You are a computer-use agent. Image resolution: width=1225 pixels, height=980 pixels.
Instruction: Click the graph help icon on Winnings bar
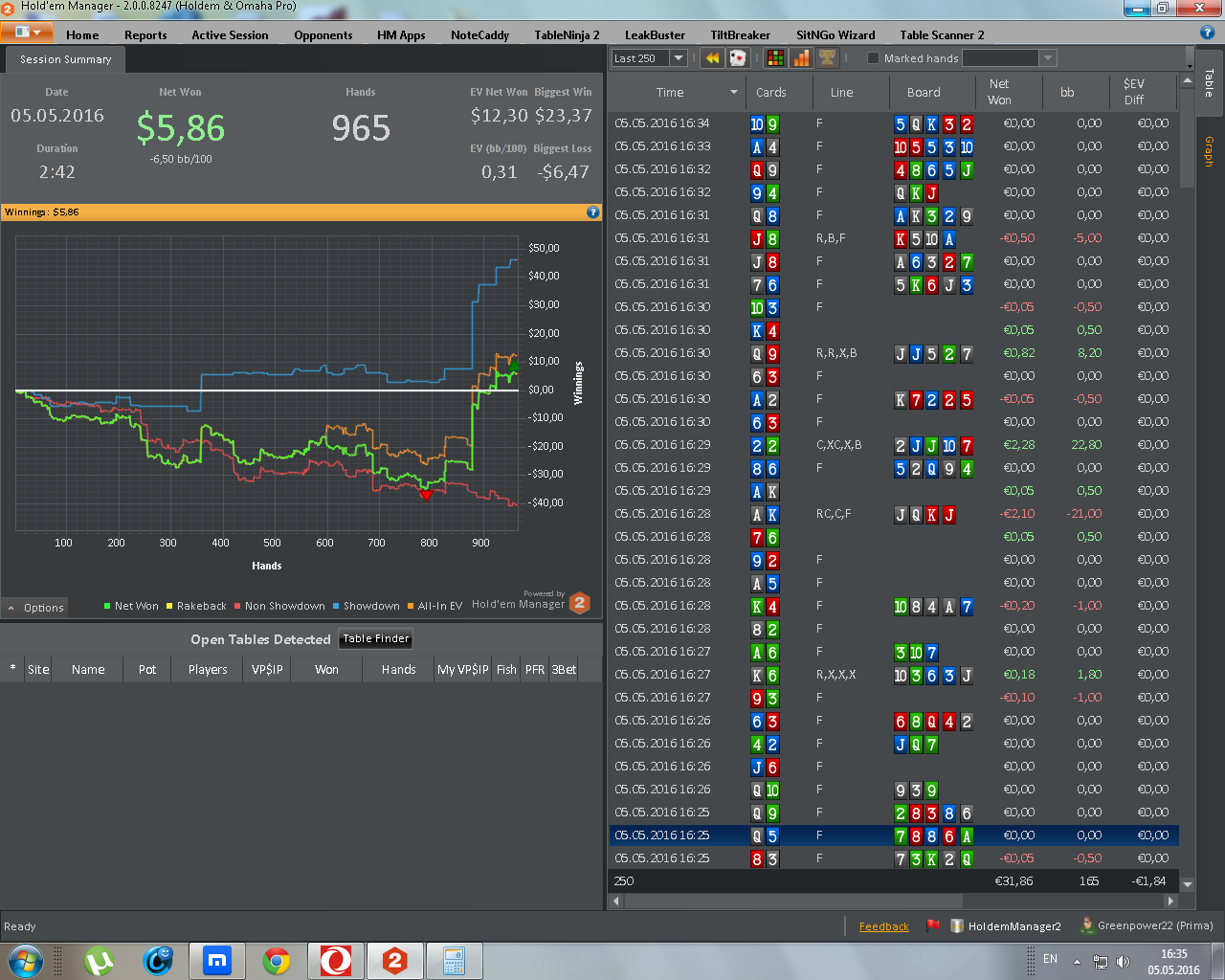click(x=592, y=212)
